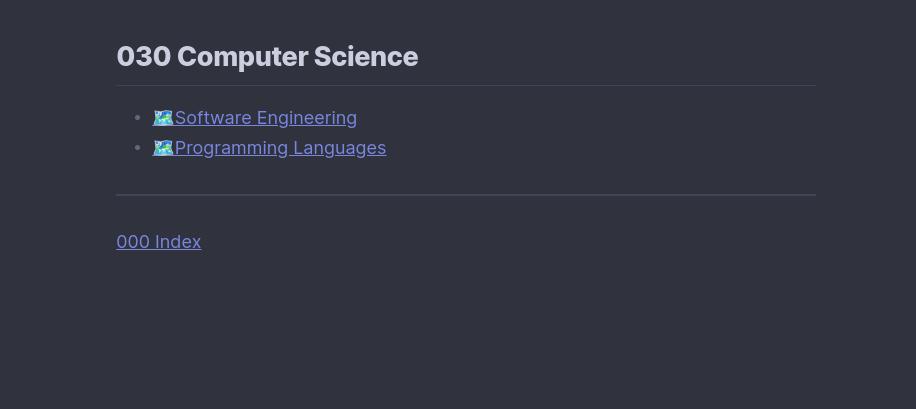The width and height of the screenshot is (916, 409).
Task: Click the map emoji before Programming Languages
Action: point(163,148)
